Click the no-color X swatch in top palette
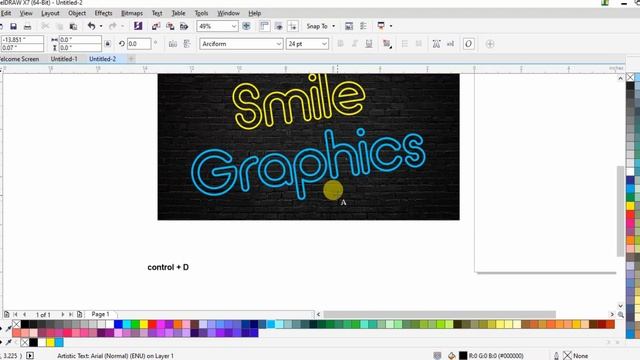 click(x=16, y=324)
